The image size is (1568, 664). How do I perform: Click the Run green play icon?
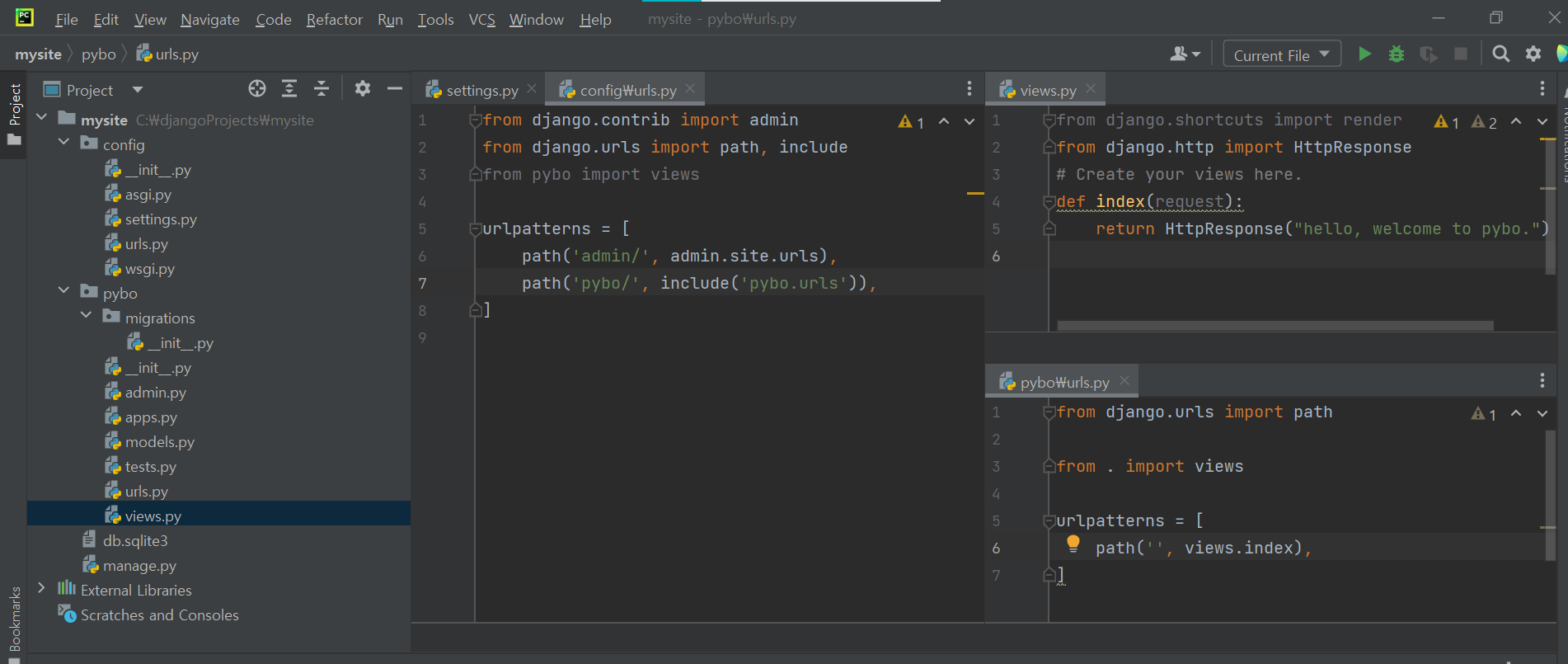pyautogui.click(x=1364, y=54)
